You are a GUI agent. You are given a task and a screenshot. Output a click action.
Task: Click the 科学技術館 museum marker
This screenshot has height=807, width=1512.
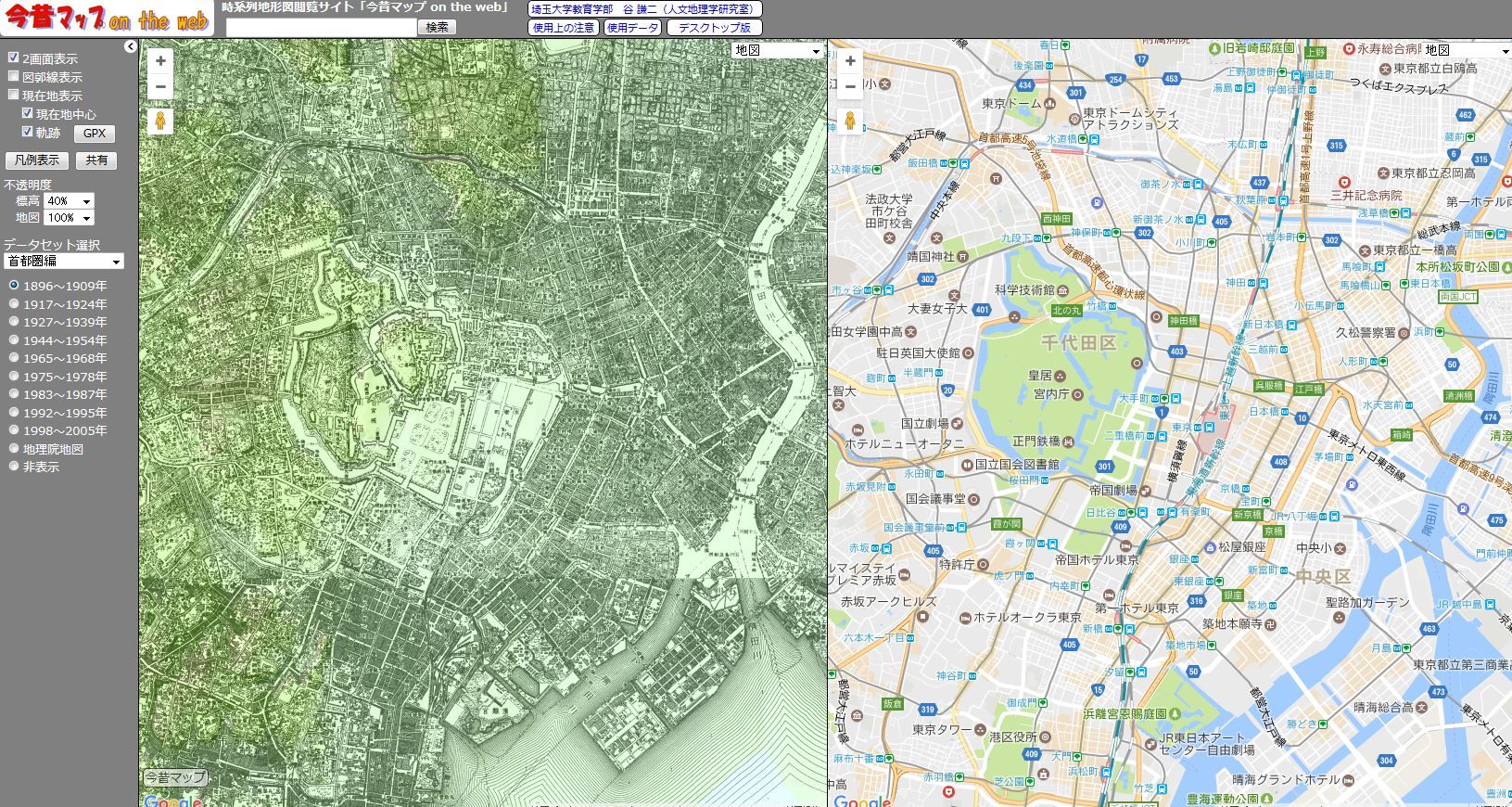tap(1062, 290)
